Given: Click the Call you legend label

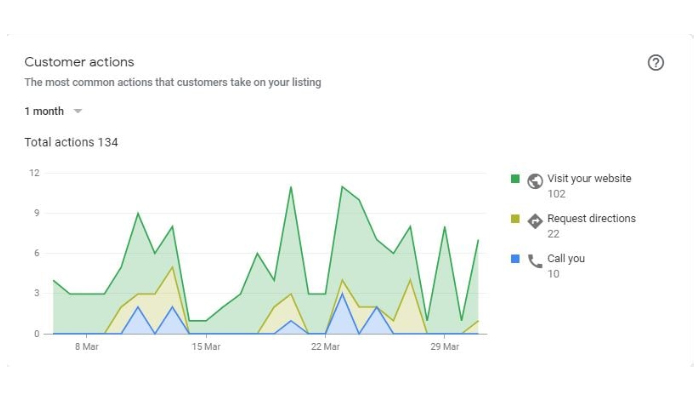Looking at the screenshot, I should pos(566,258).
